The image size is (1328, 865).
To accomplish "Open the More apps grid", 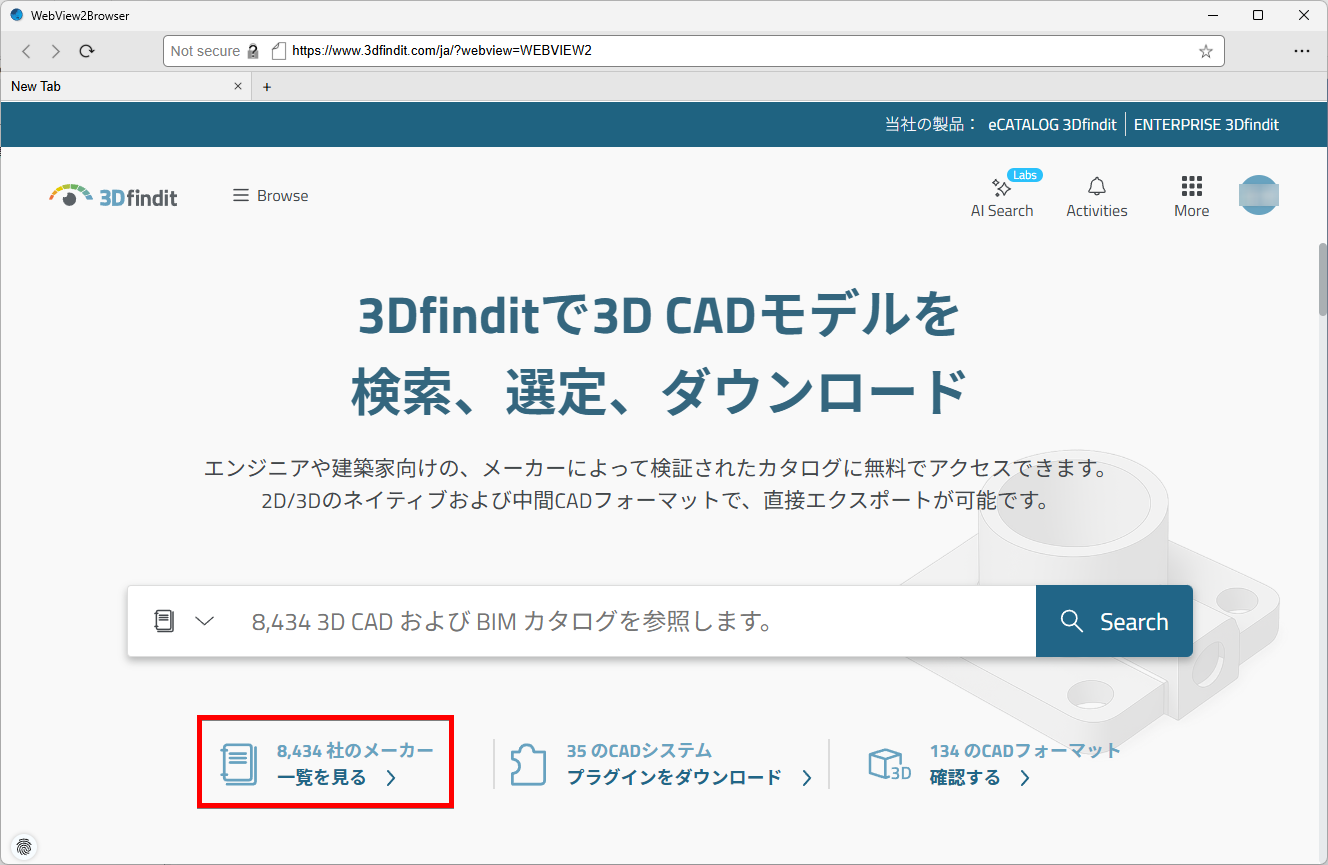I will [1191, 197].
